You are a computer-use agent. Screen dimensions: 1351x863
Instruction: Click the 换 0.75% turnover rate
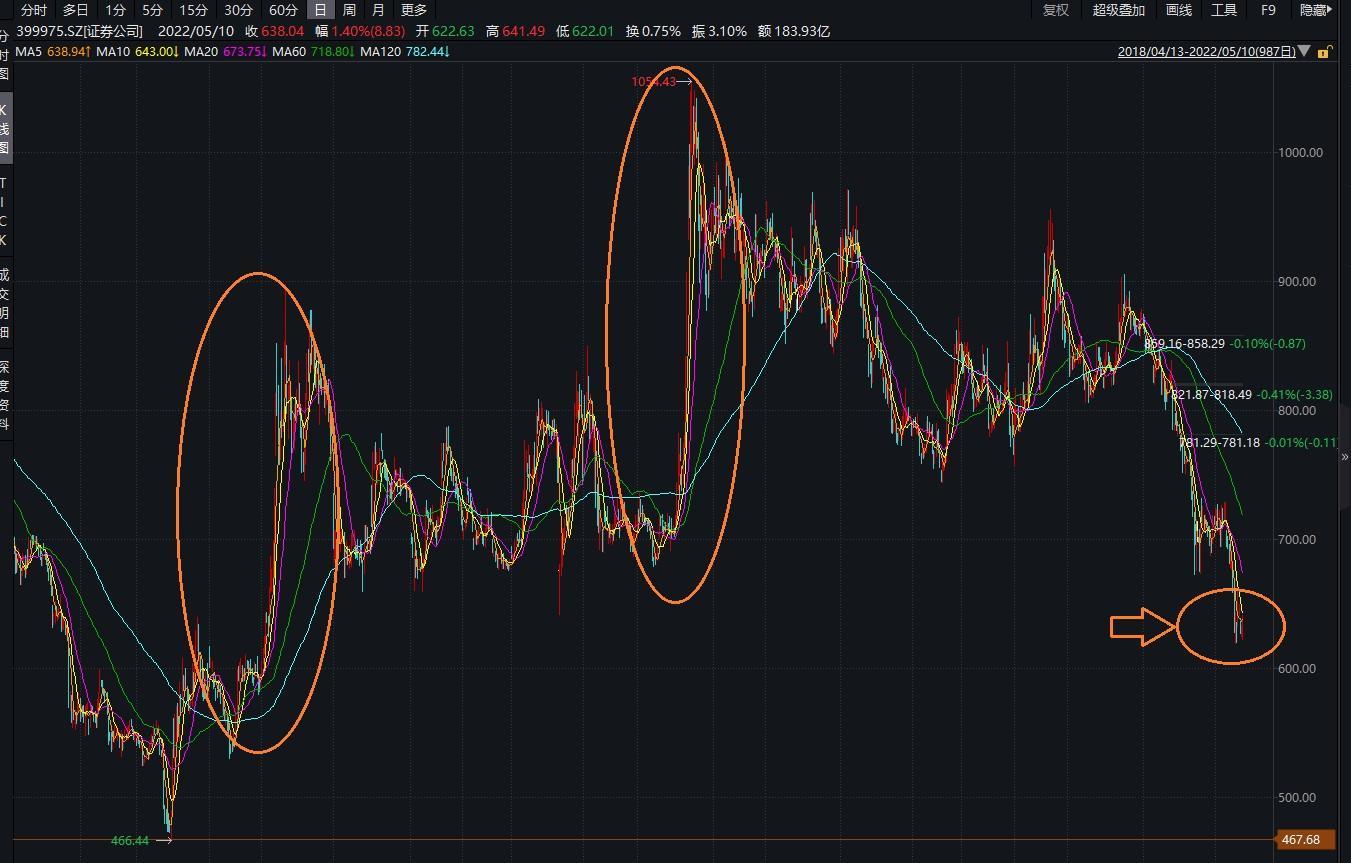(653, 31)
